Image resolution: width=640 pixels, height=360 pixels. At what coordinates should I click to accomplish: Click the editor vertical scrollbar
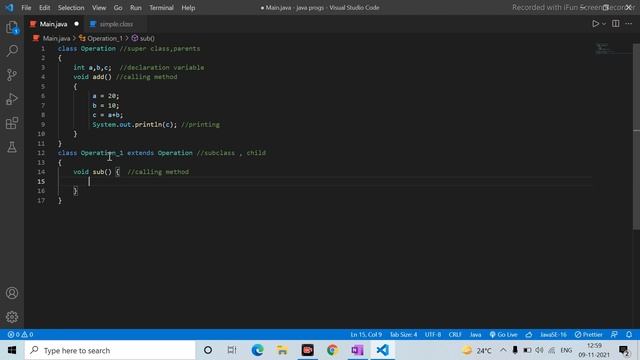click(x=636, y=136)
